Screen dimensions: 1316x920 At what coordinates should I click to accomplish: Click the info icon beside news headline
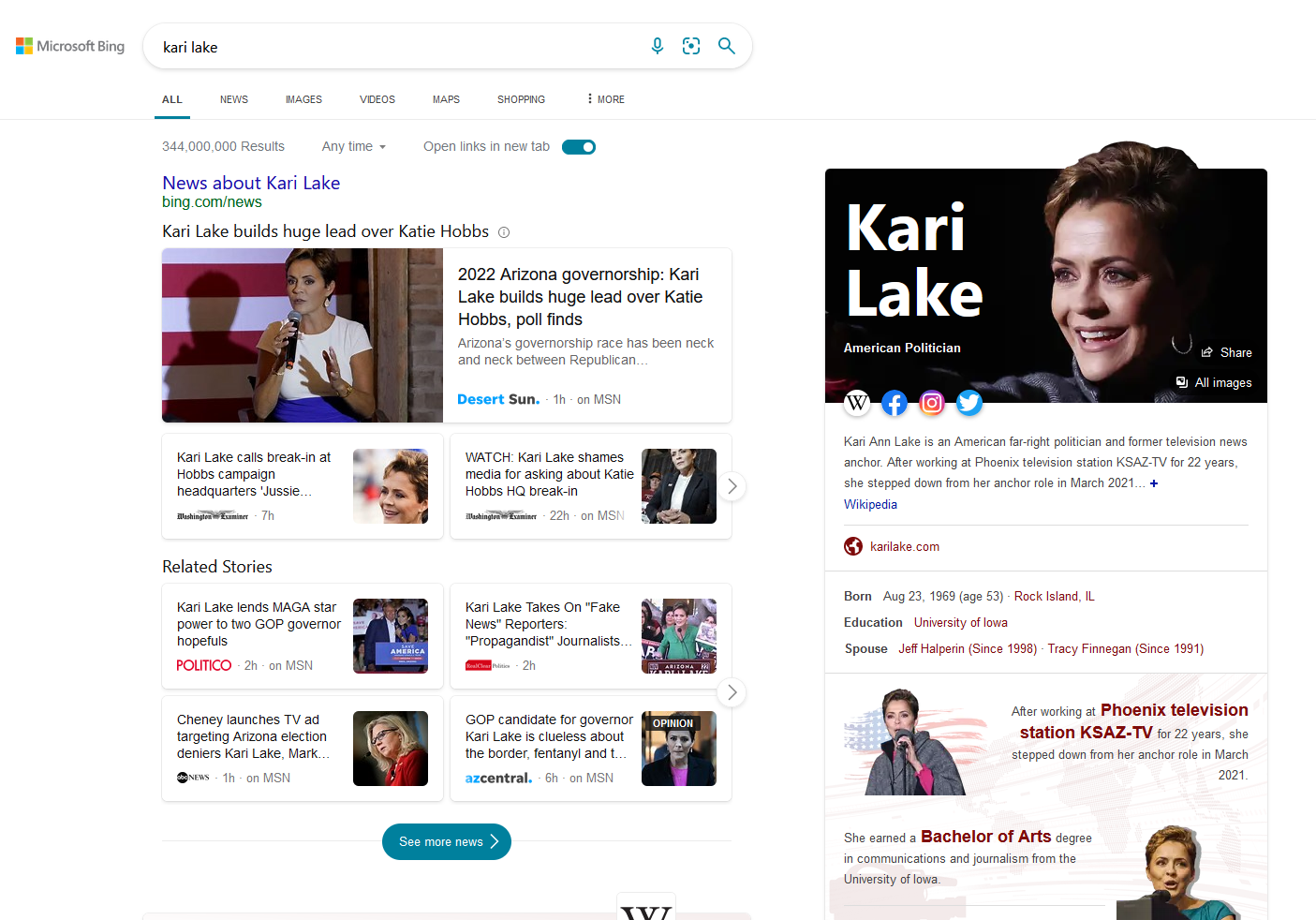tap(504, 232)
